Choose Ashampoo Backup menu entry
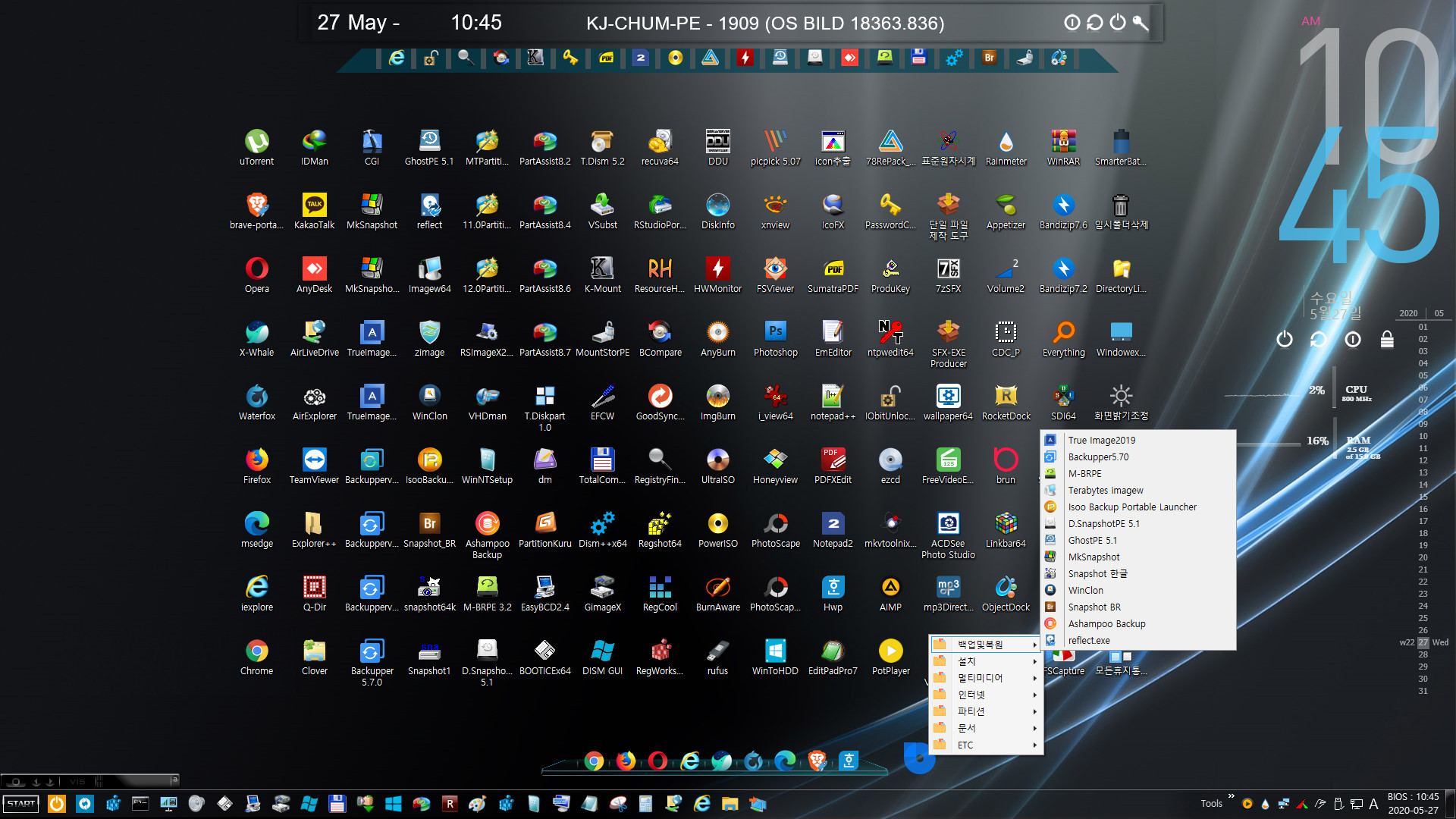 coord(1138,623)
